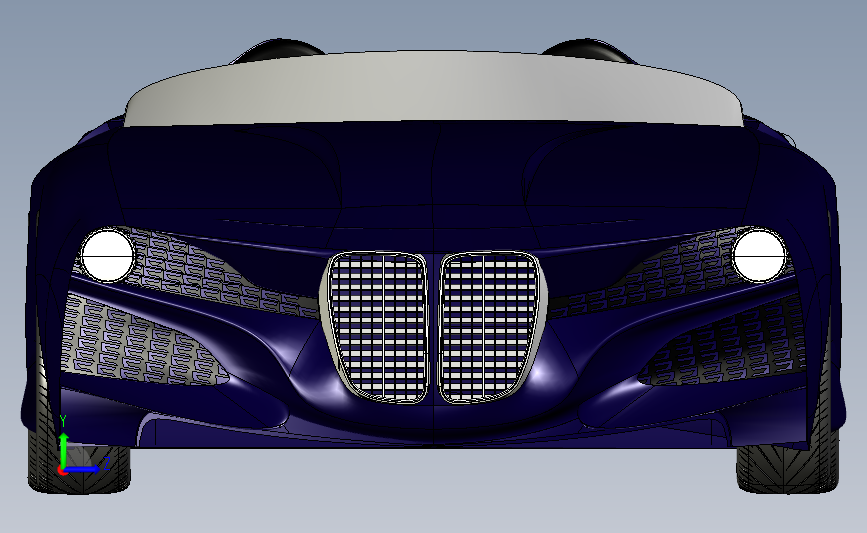This screenshot has height=533, width=867.
Task: Select the red origin point of the triad
Action: pos(62,471)
